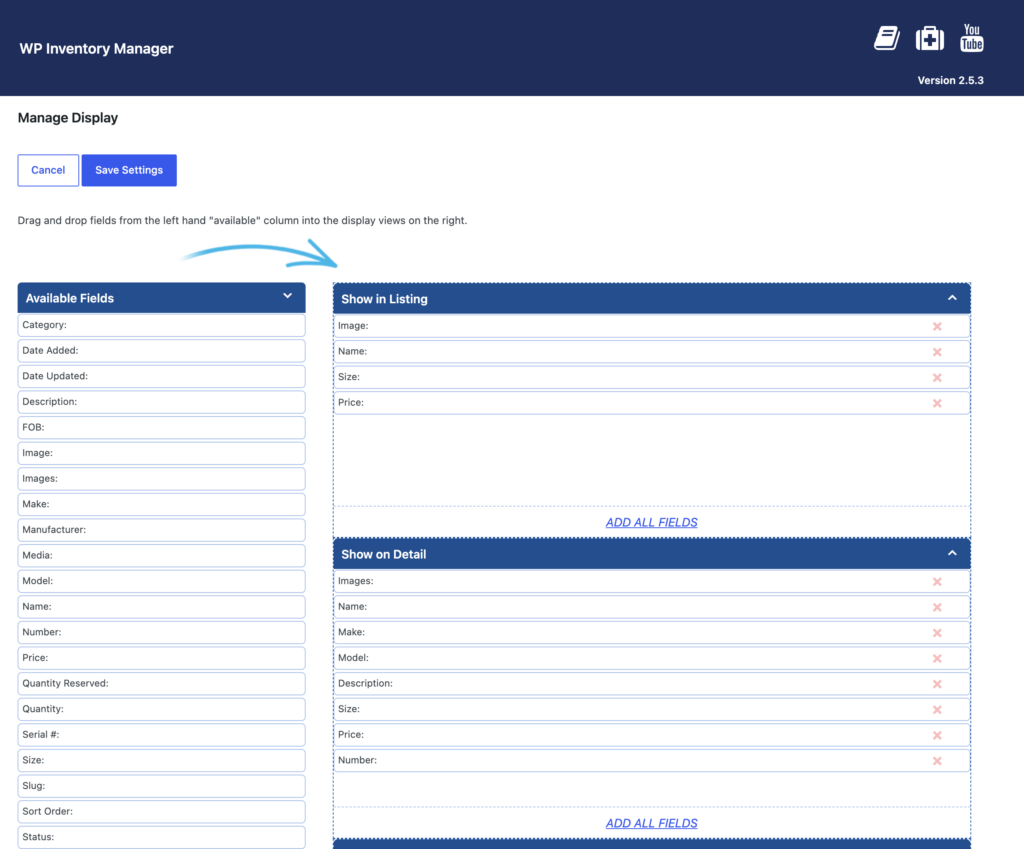This screenshot has width=1024, height=849.
Task: Select the Category field in Available Fields
Action: pos(161,325)
